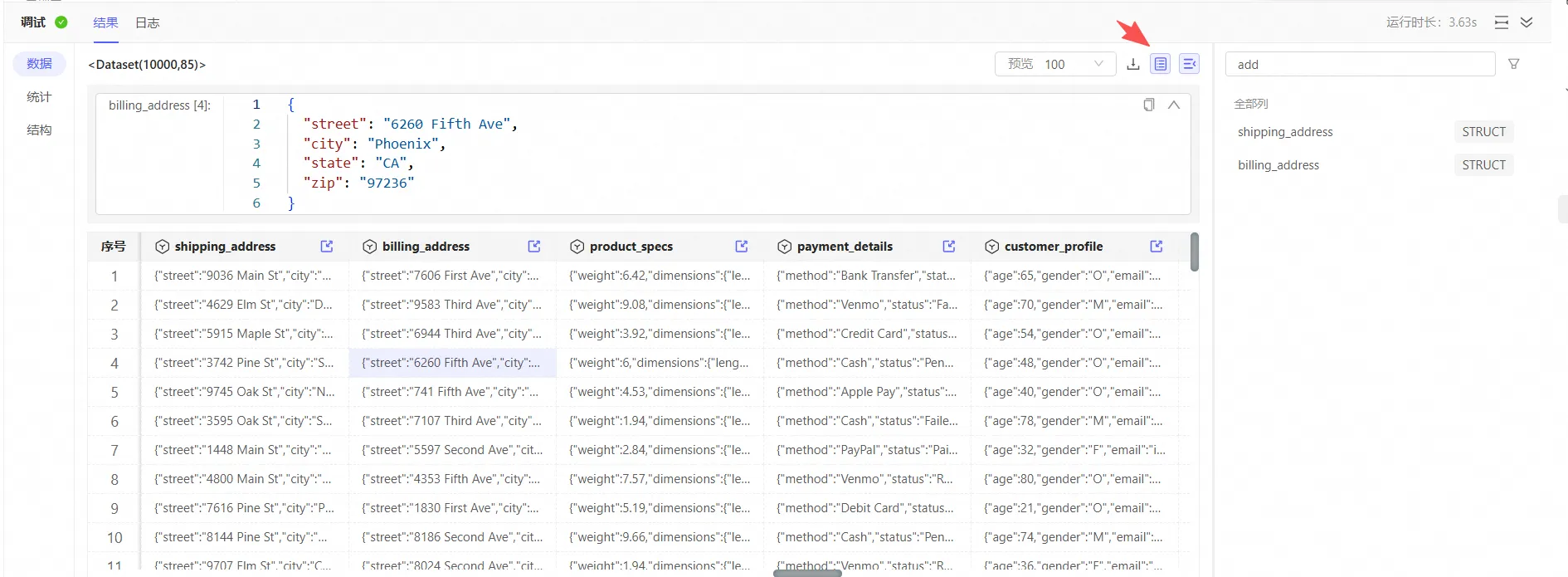Image resolution: width=1568 pixels, height=577 pixels.
Task: Collapse the billing_address detail panel
Action: [x=1174, y=105]
